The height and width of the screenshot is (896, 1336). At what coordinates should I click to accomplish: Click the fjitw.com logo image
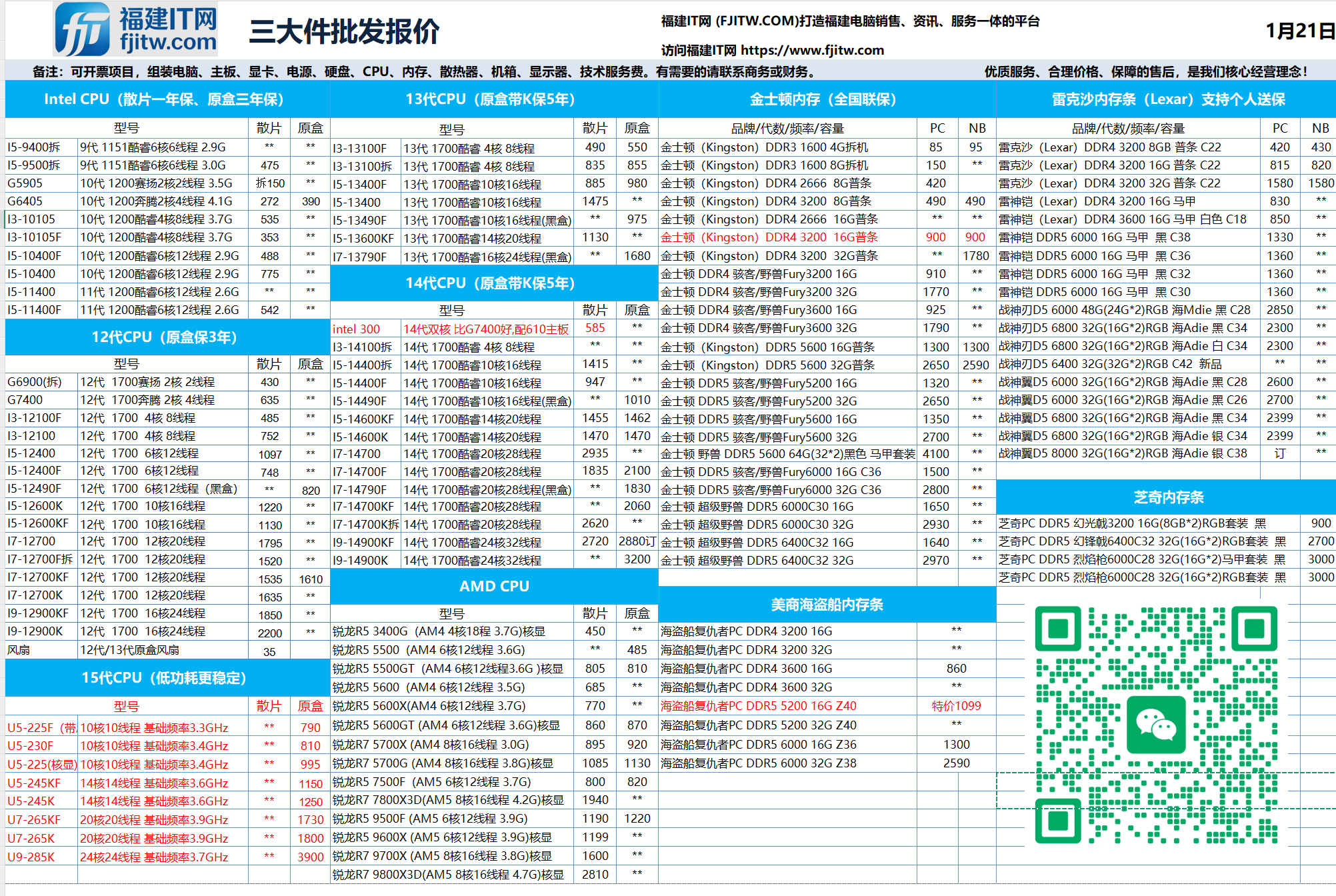[136, 29]
